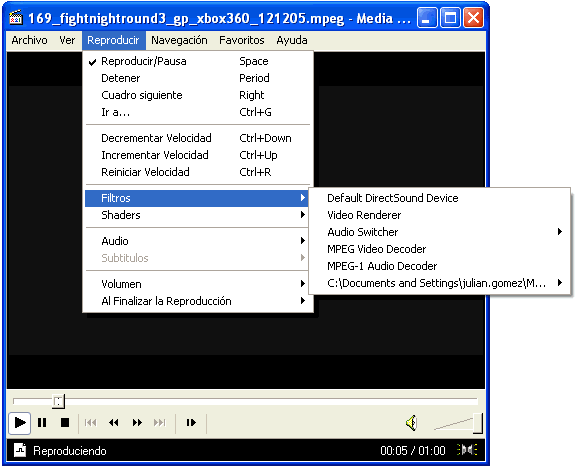Click the fast-forward (increase speed) icon

point(137,423)
